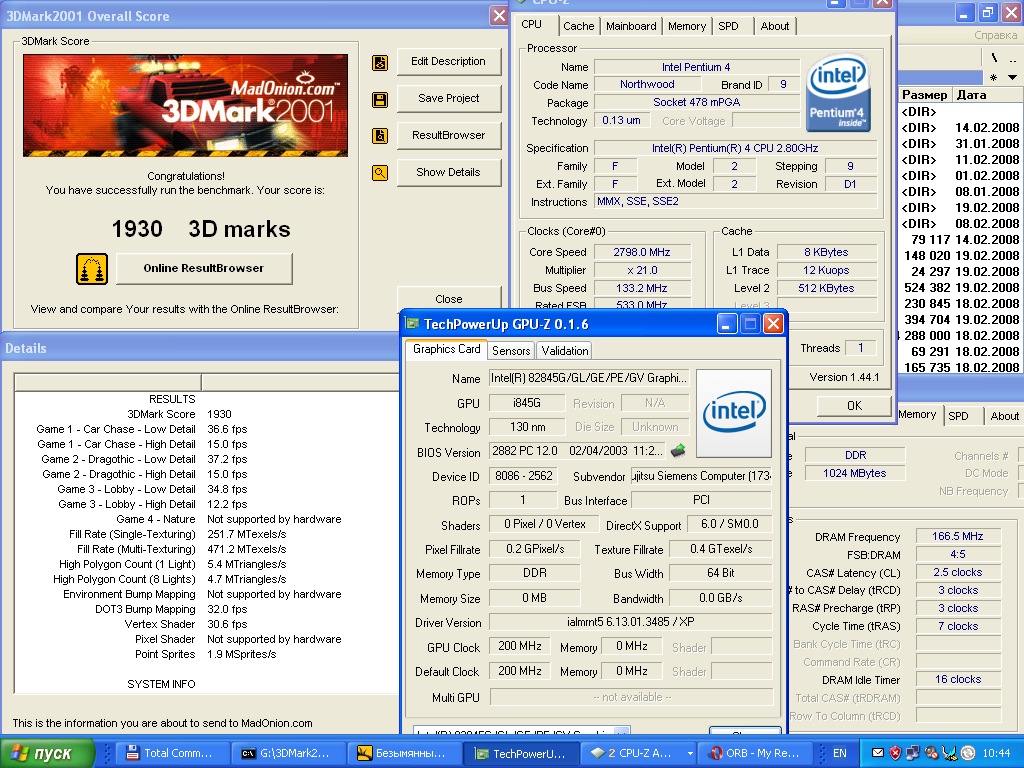
Task: Click the Core Speed value 2798.0 MHz
Action: coord(641,252)
